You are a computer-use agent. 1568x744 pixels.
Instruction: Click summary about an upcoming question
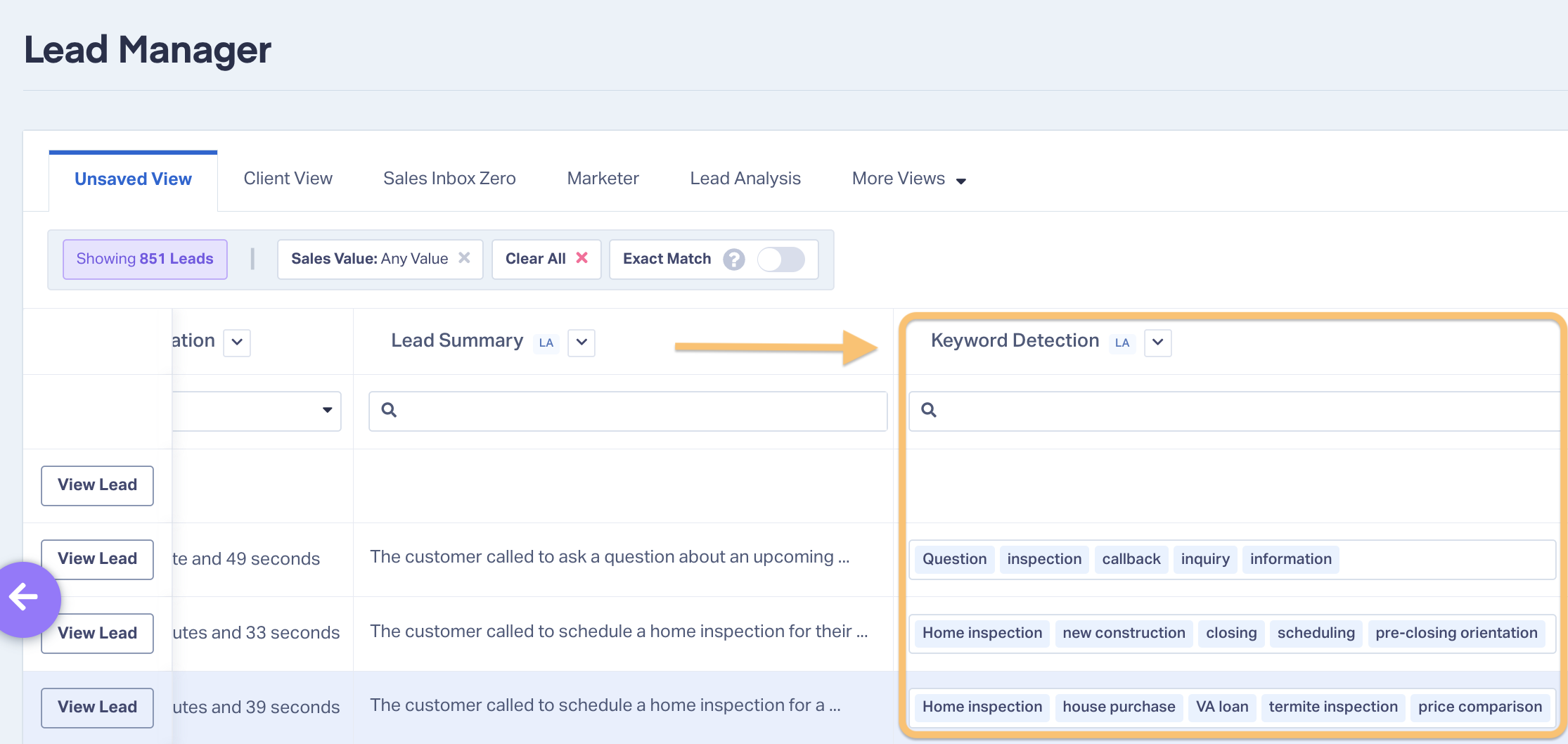610,558
